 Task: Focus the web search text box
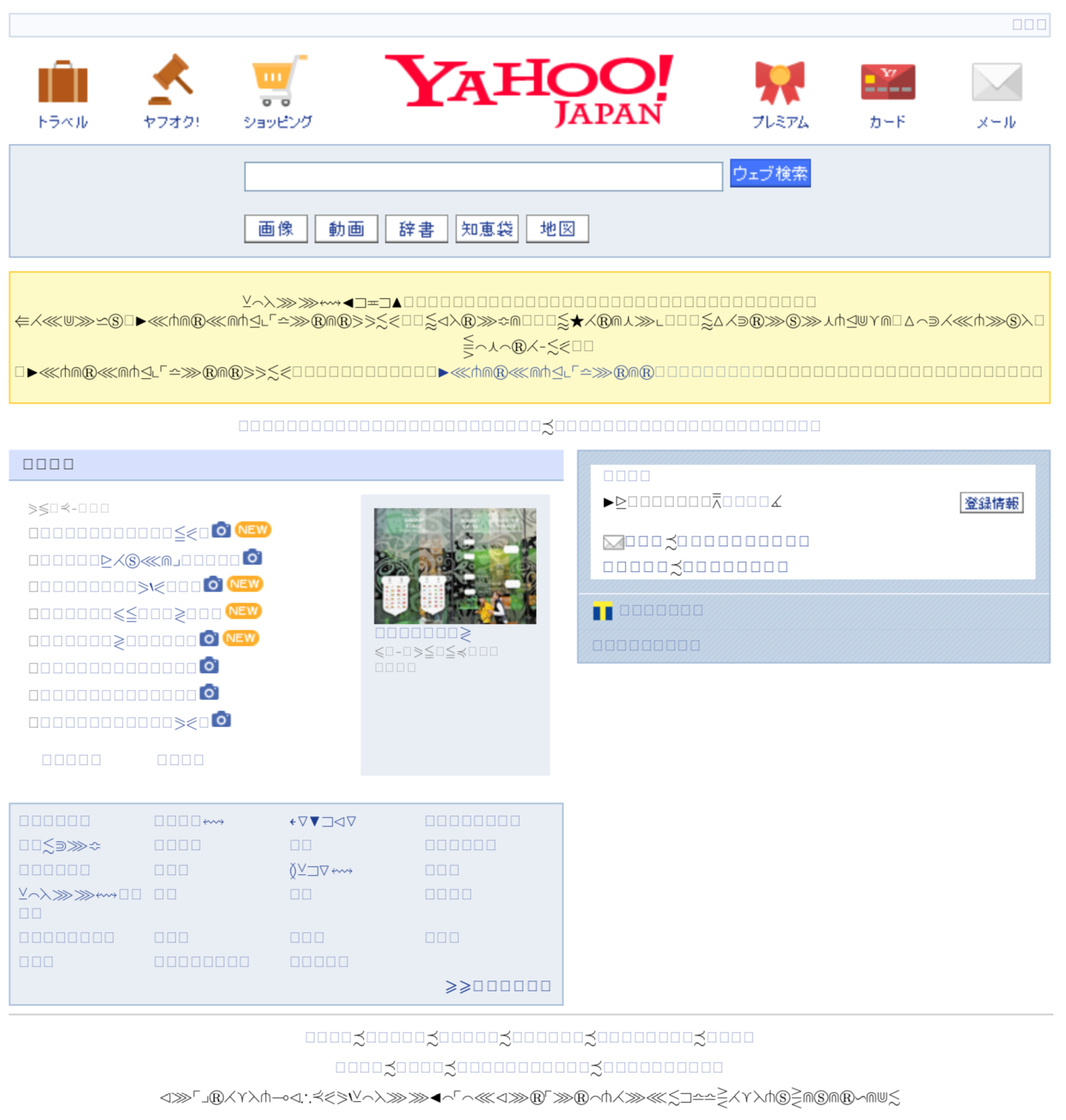click(484, 177)
